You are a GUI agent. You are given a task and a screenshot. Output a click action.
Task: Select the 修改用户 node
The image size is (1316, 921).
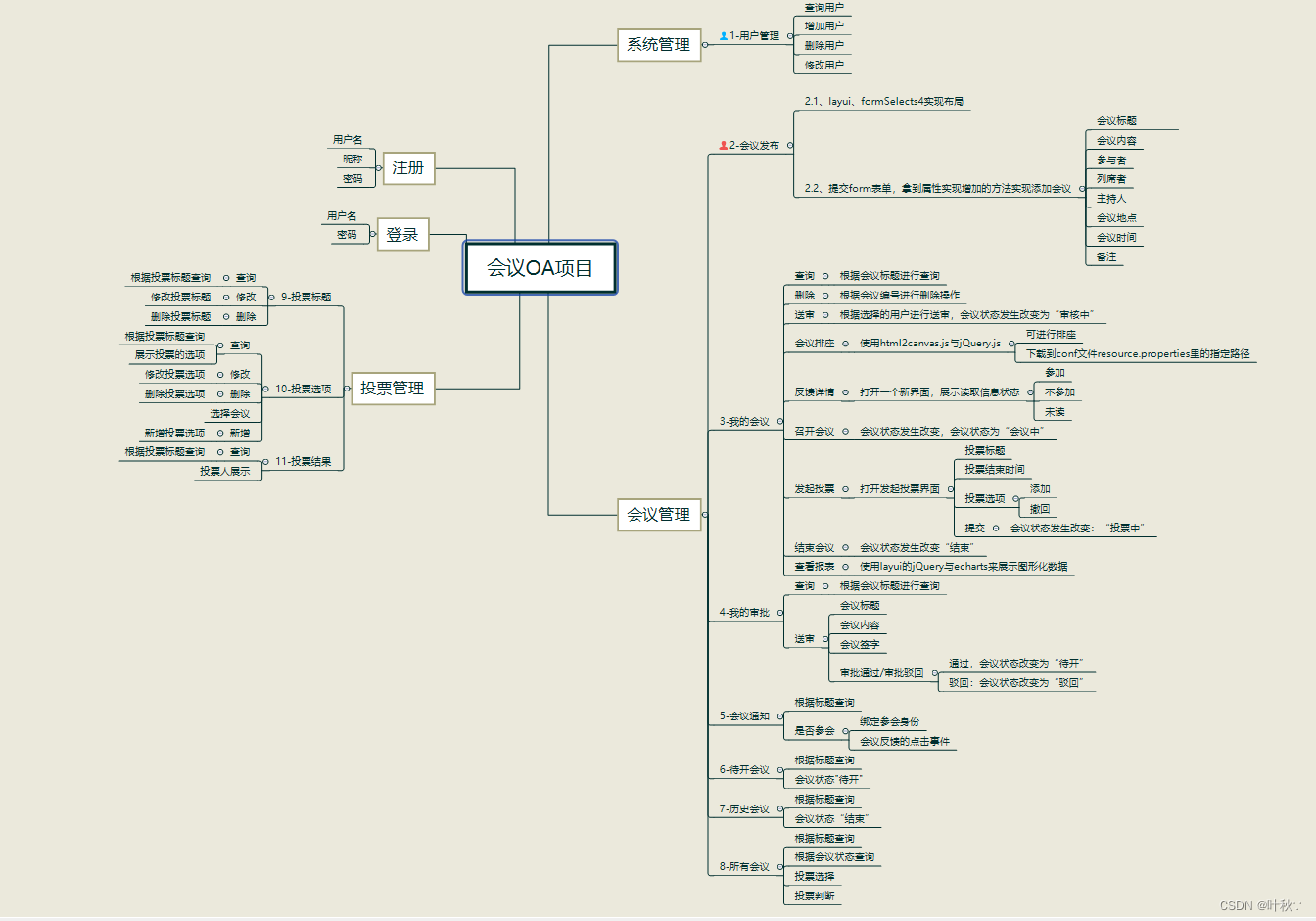(x=823, y=66)
